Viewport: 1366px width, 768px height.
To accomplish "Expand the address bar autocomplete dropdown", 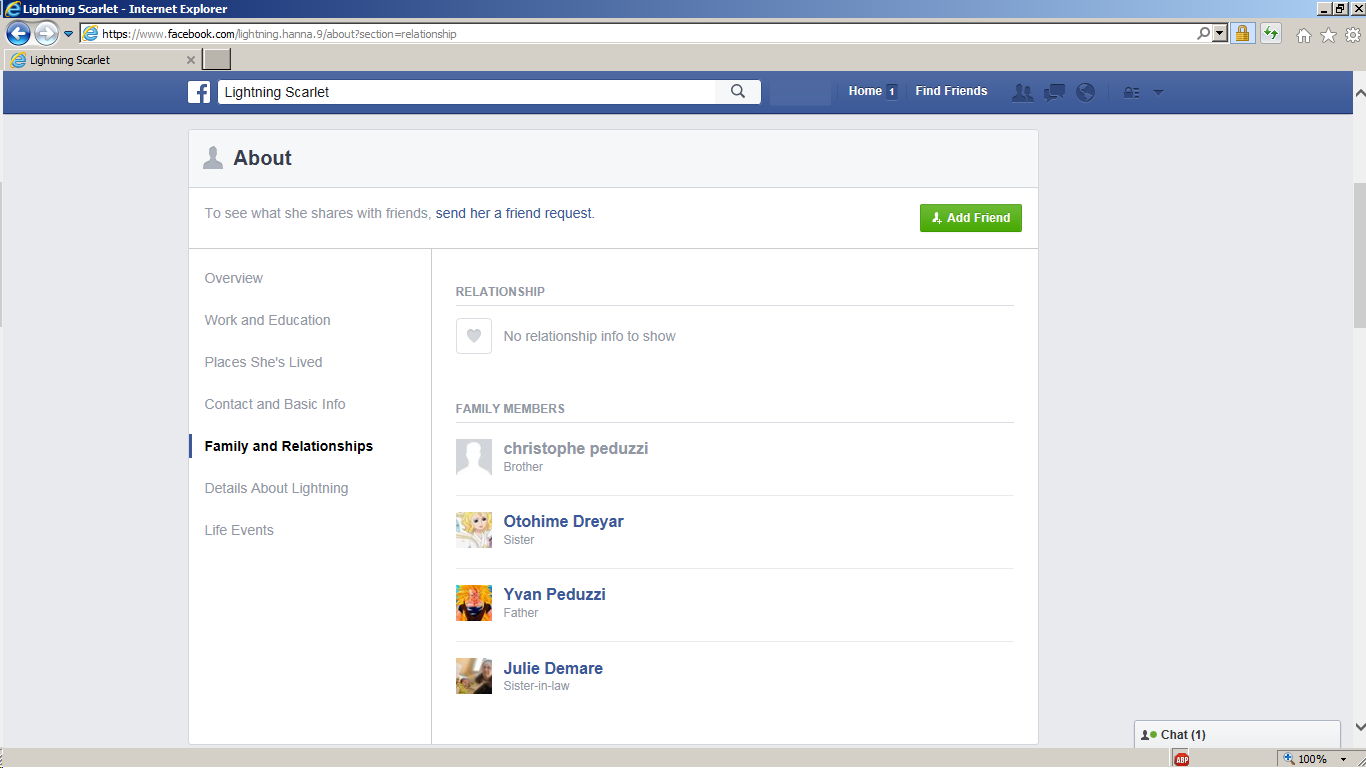I will [1219, 34].
